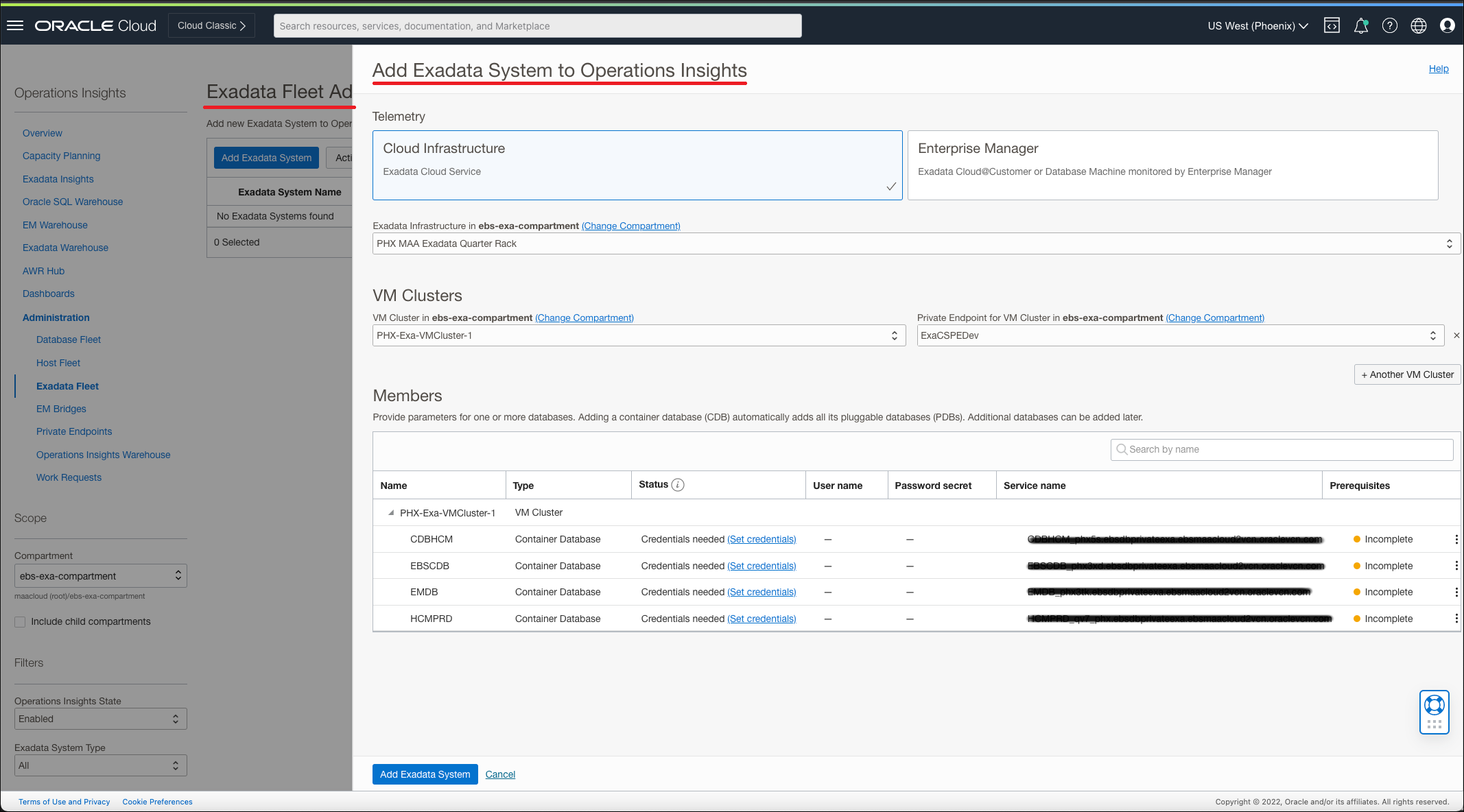Screen dimensions: 1464x812
Task: Change Compartment for Exadata Infrastructure
Action: [631, 226]
